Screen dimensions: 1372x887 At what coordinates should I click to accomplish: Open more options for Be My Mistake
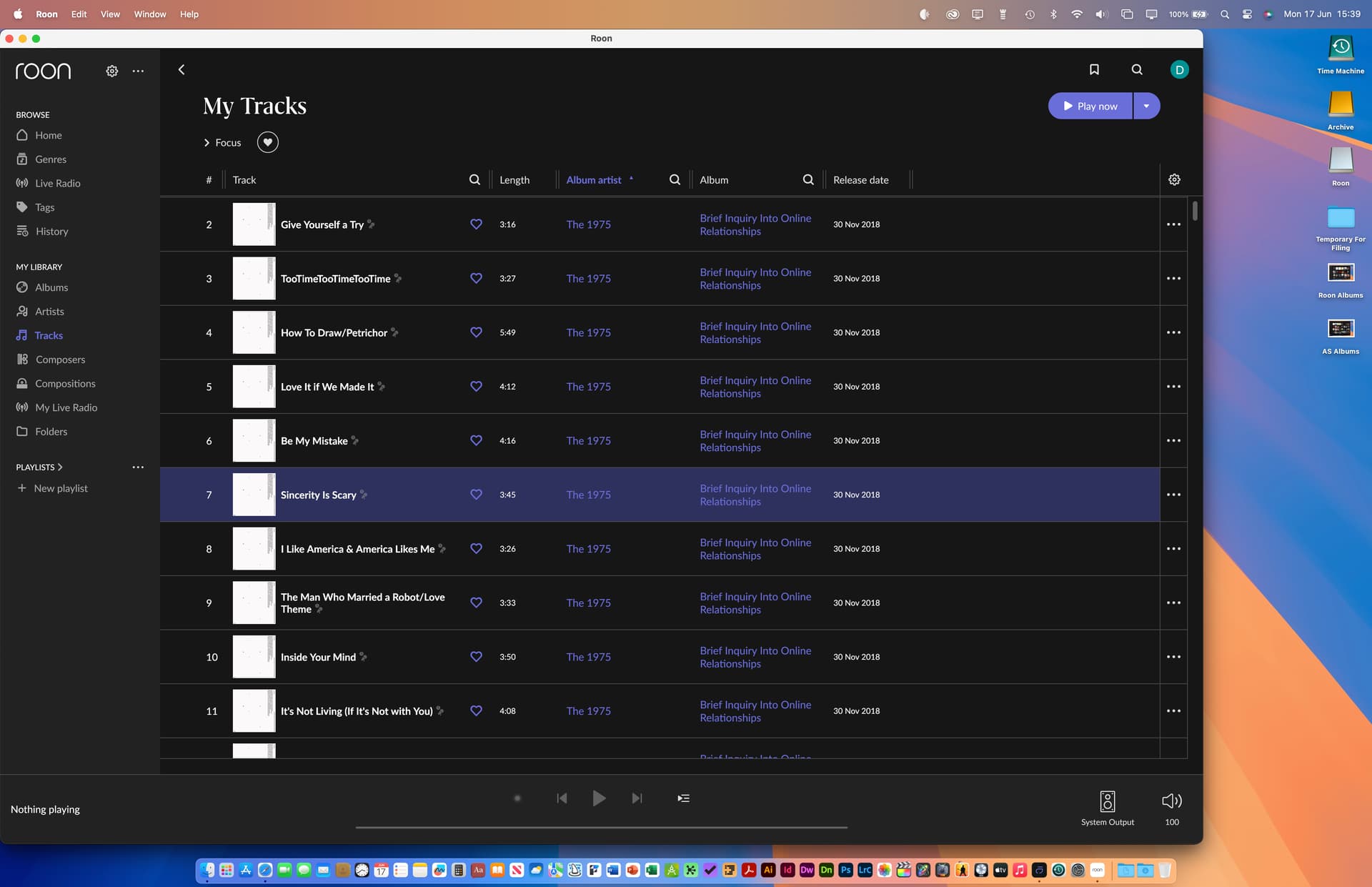tap(1173, 441)
